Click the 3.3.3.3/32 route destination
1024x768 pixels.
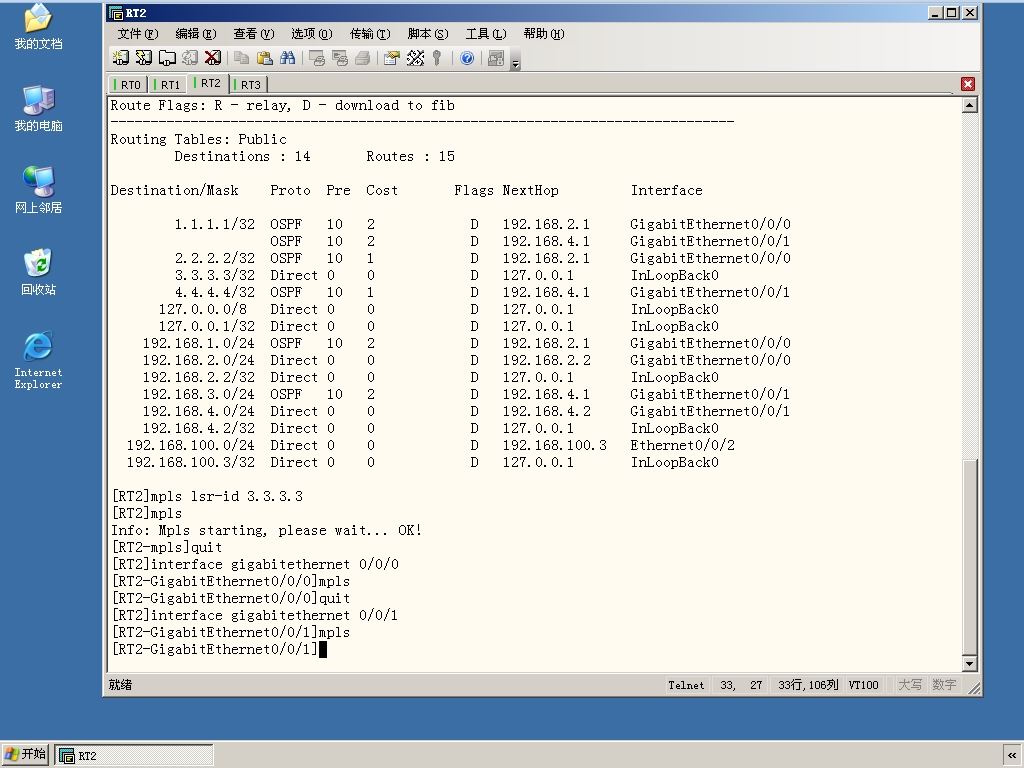(x=215, y=276)
